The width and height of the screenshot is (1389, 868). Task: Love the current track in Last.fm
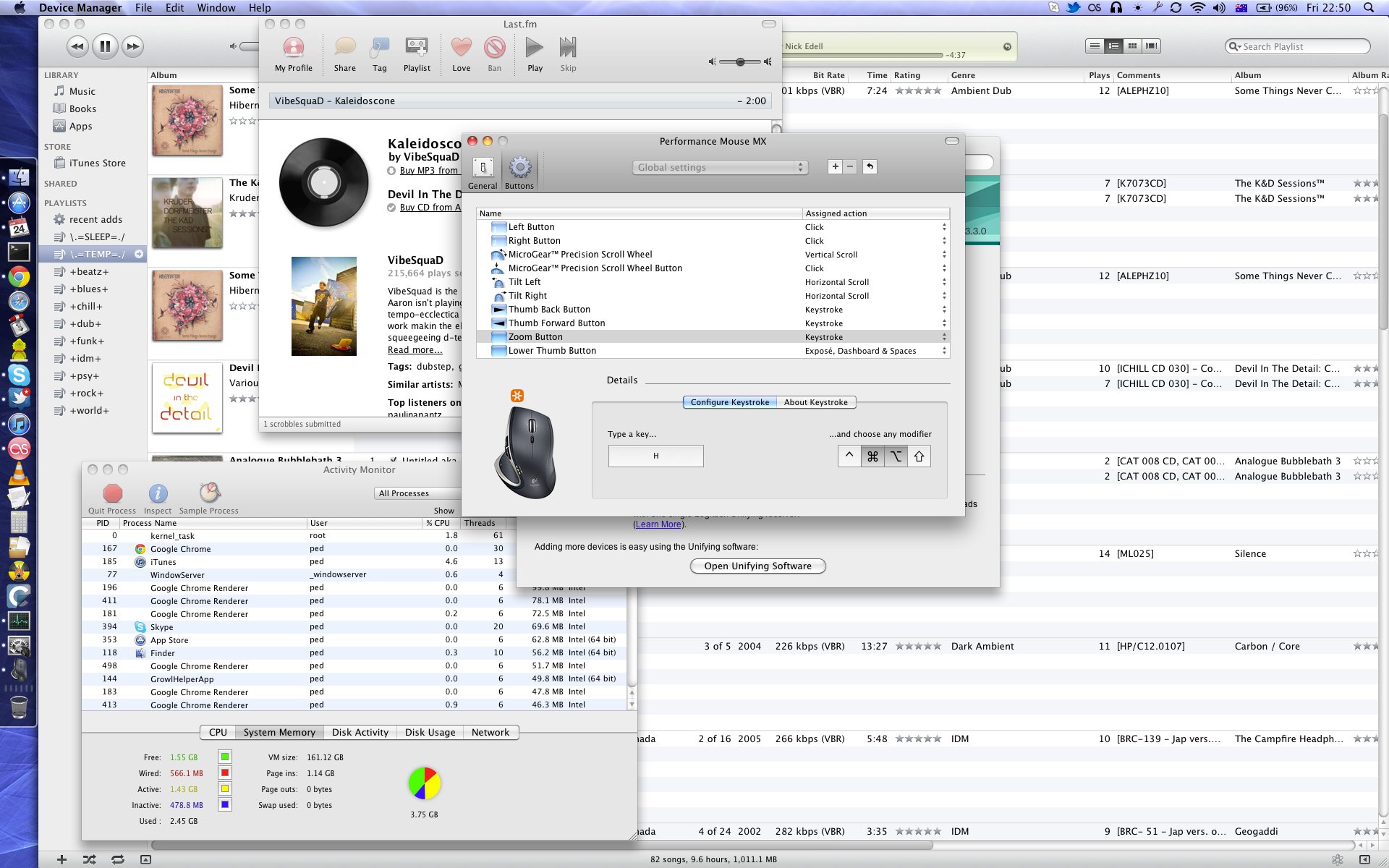coord(461,54)
